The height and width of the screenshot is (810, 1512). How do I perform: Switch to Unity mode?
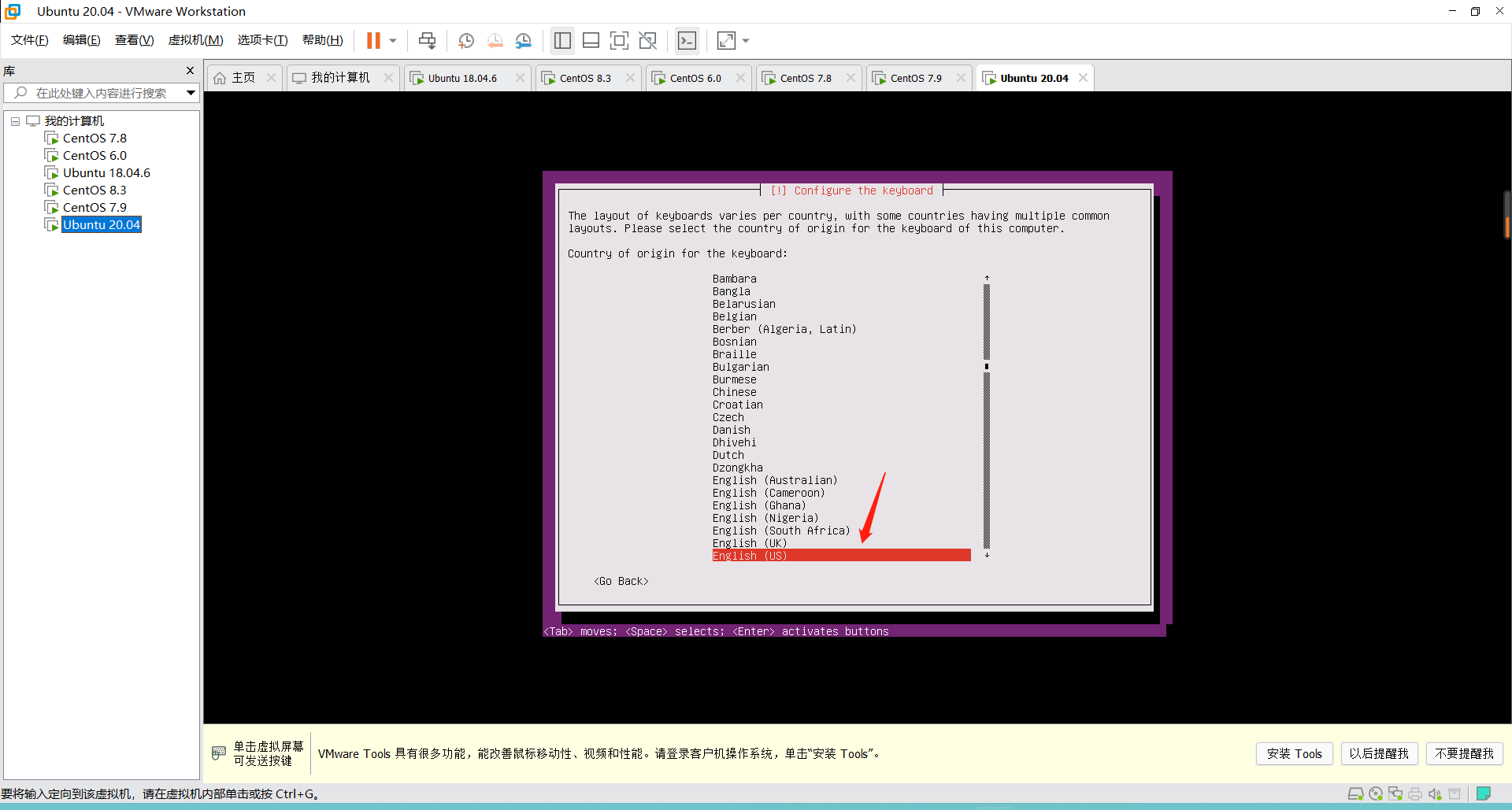[x=648, y=40]
